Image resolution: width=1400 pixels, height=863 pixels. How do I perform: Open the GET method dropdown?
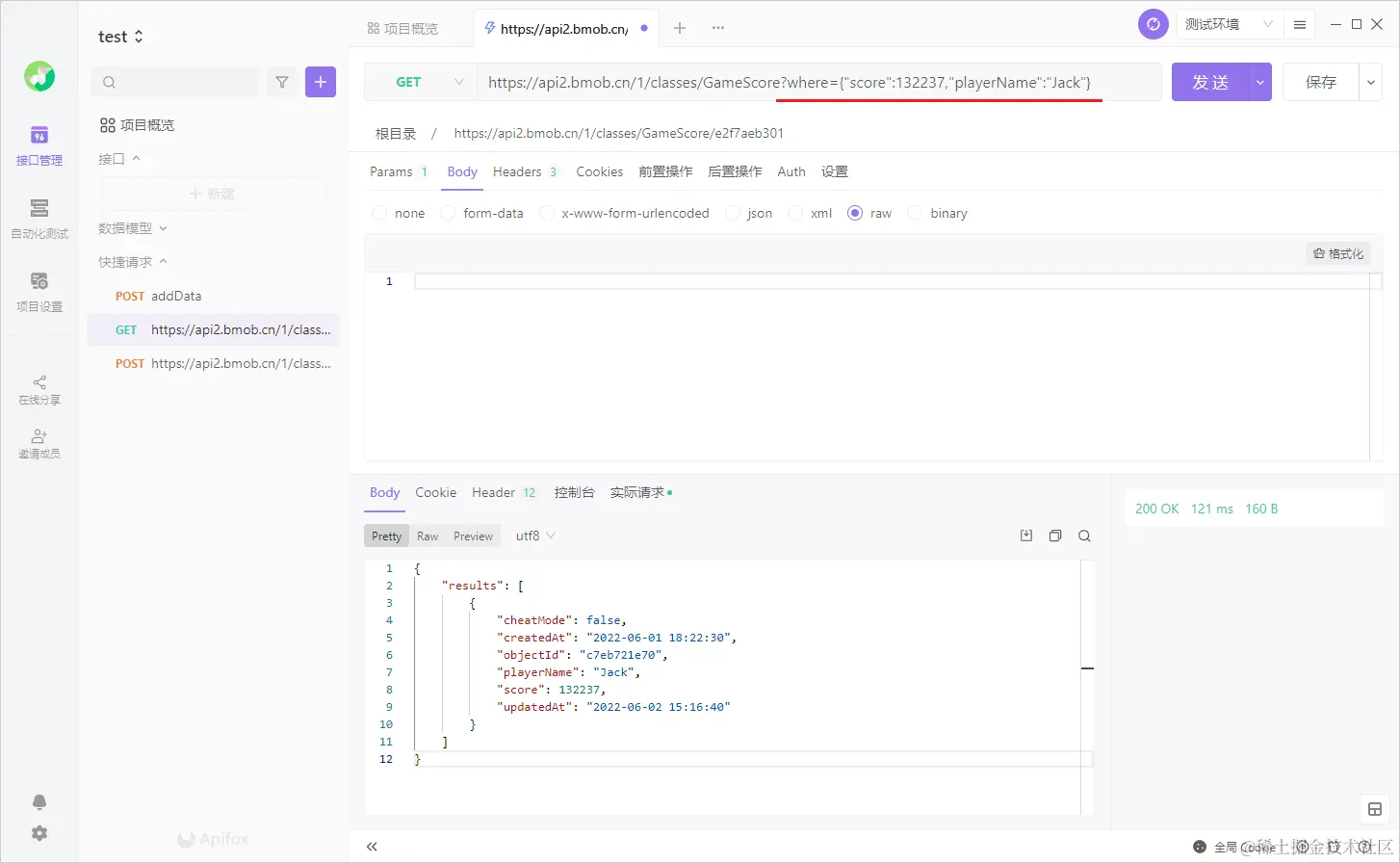point(421,82)
